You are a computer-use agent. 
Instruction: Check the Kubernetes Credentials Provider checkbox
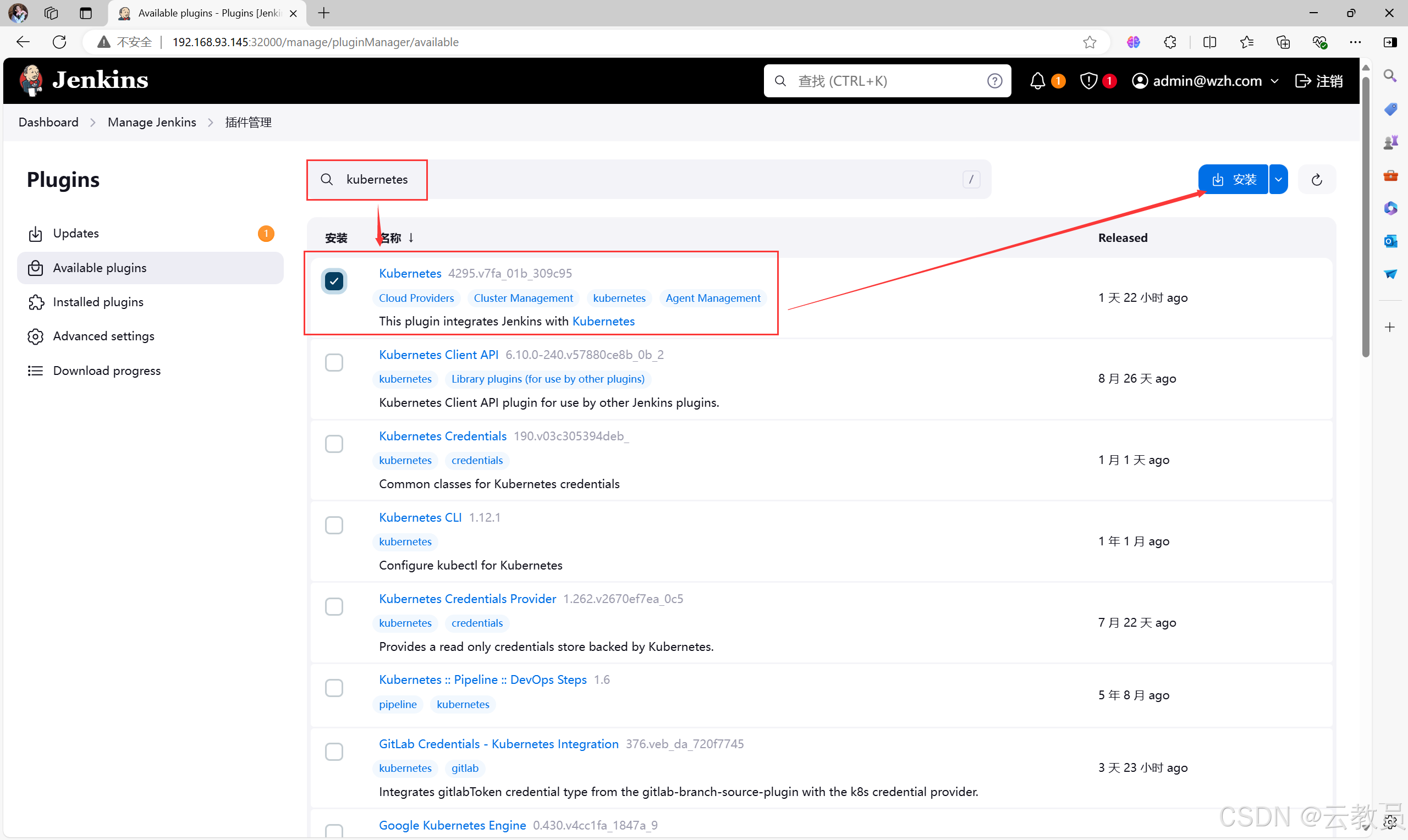(334, 607)
